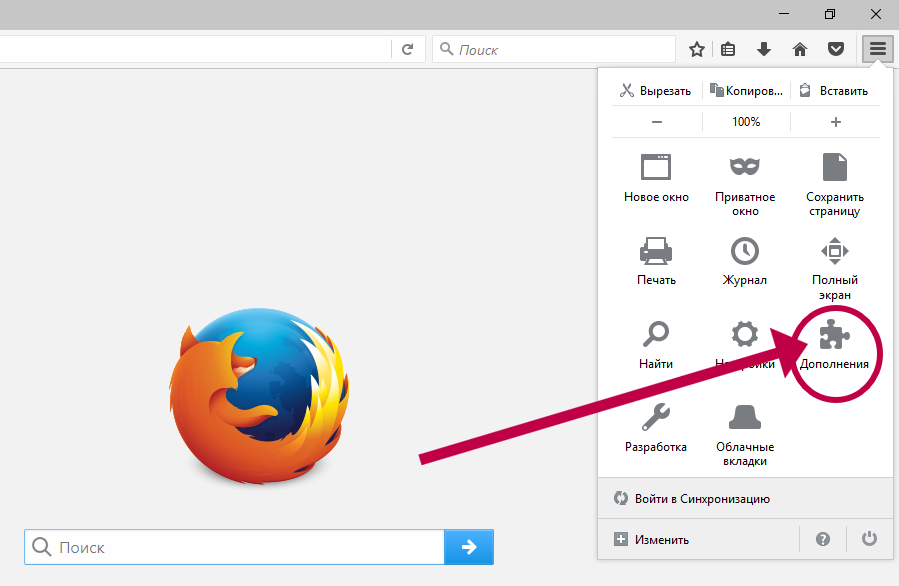Open Приватное окно with mask icon
This screenshot has width=899, height=586.
coord(745,168)
